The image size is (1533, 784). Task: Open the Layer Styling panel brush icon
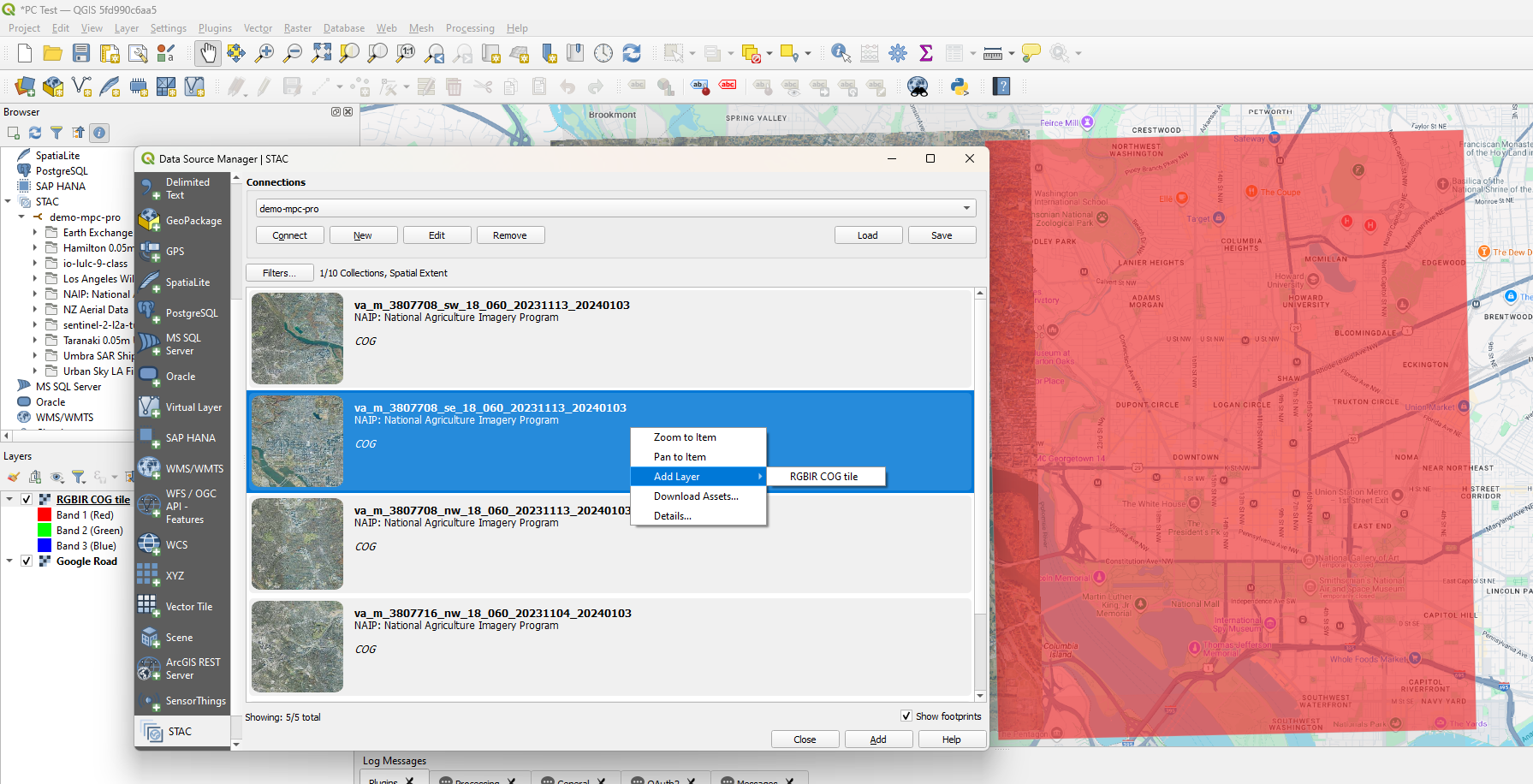point(12,477)
